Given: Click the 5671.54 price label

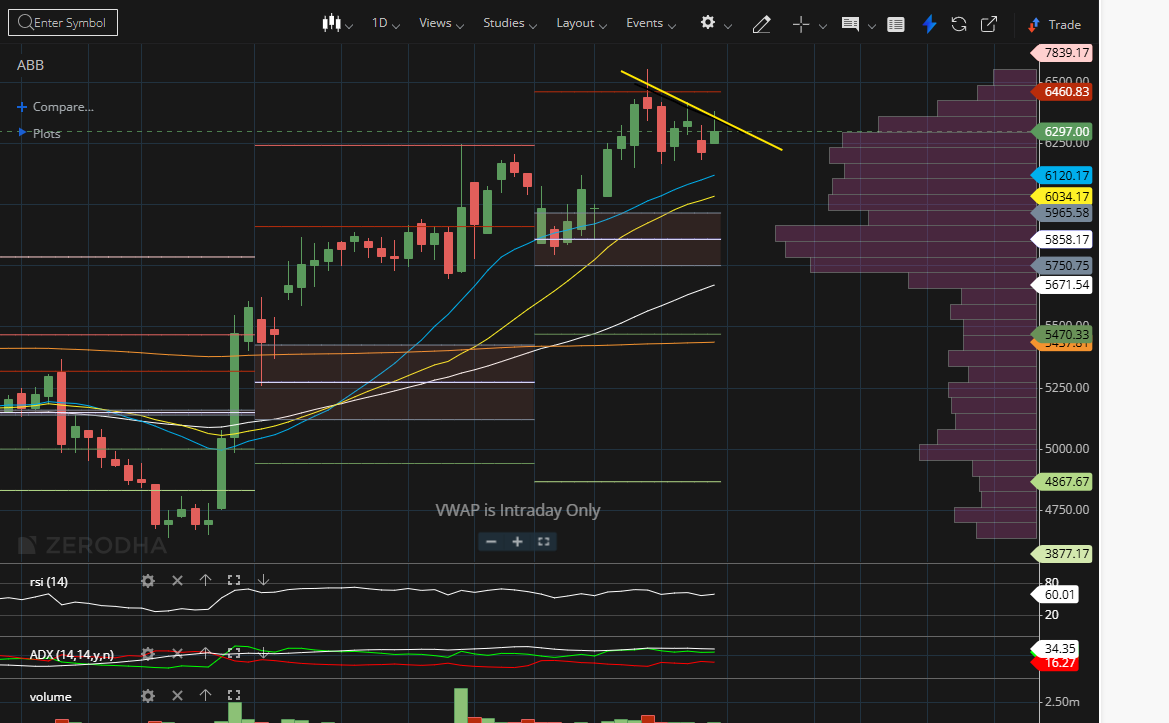Looking at the screenshot, I should point(1062,284).
